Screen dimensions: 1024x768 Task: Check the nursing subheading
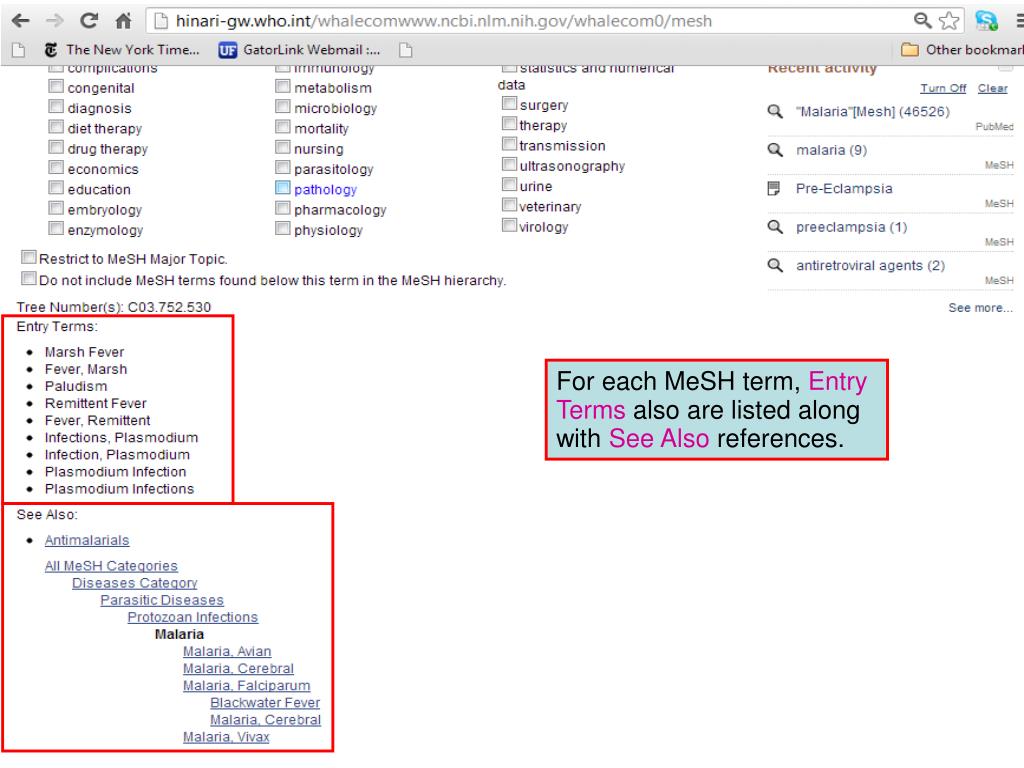point(283,148)
